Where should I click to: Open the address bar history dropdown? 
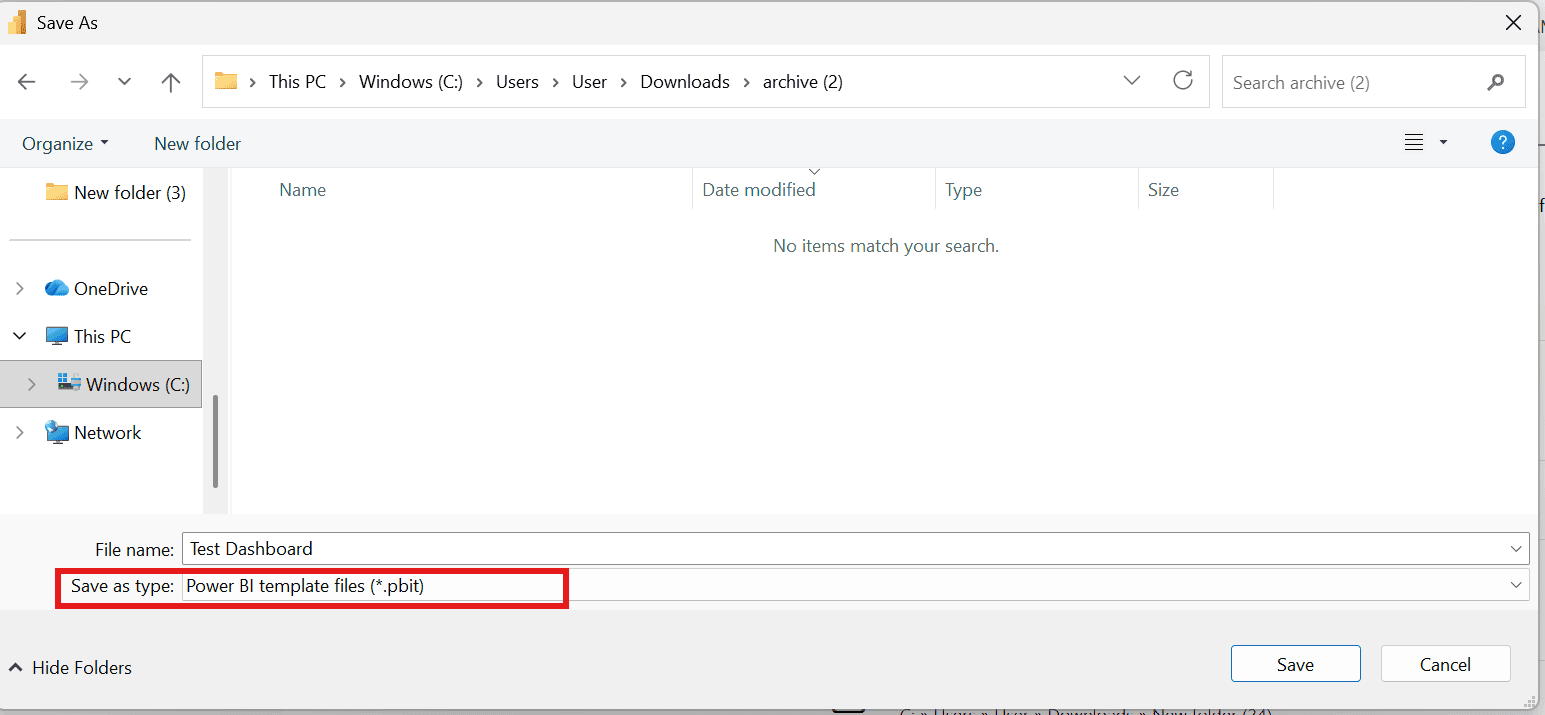tap(1132, 81)
